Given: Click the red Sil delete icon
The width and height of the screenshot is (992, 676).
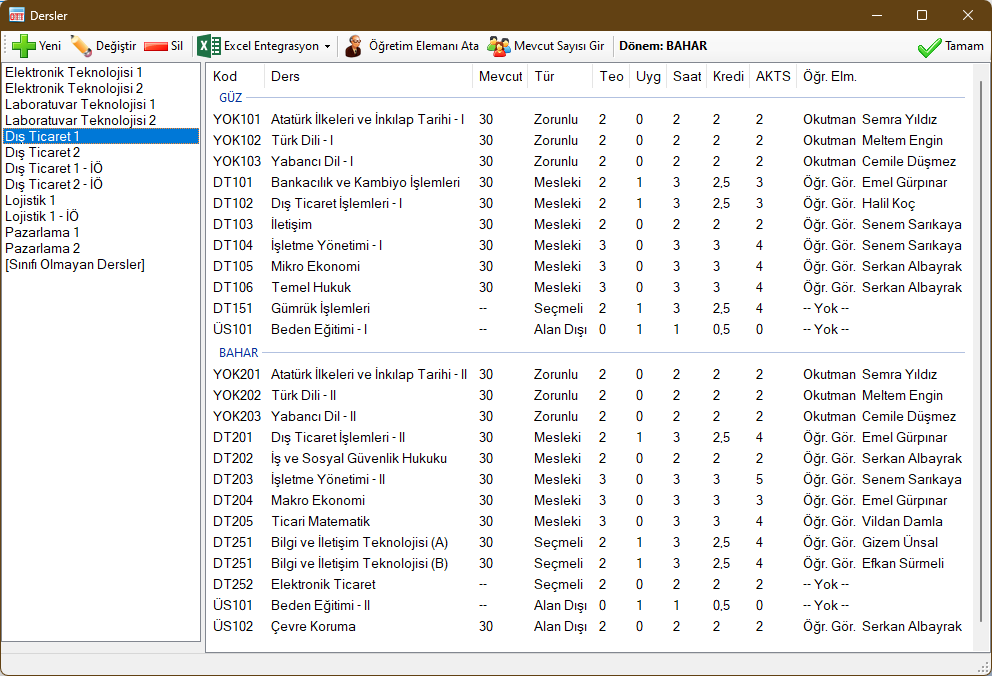Looking at the screenshot, I should tap(155, 46).
